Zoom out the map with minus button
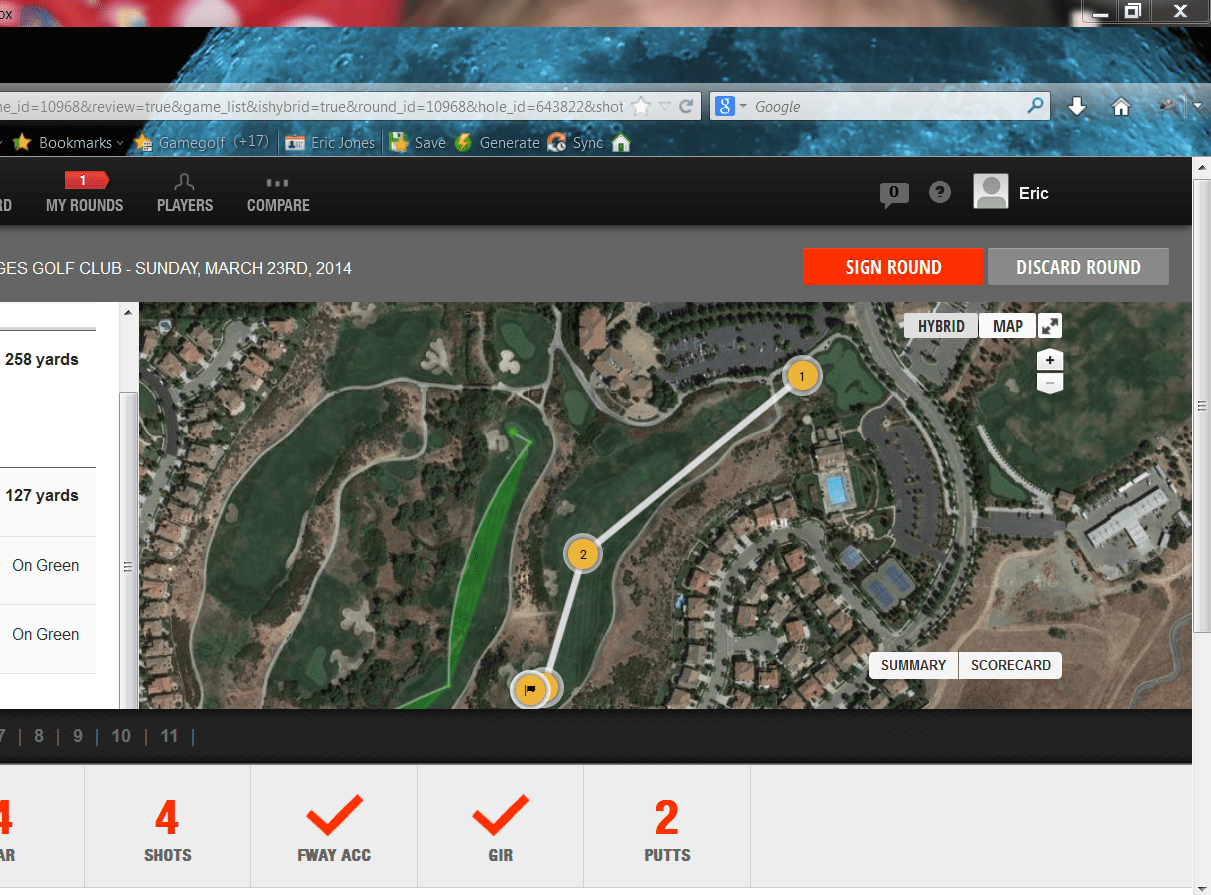The image size is (1211, 895). (1049, 383)
